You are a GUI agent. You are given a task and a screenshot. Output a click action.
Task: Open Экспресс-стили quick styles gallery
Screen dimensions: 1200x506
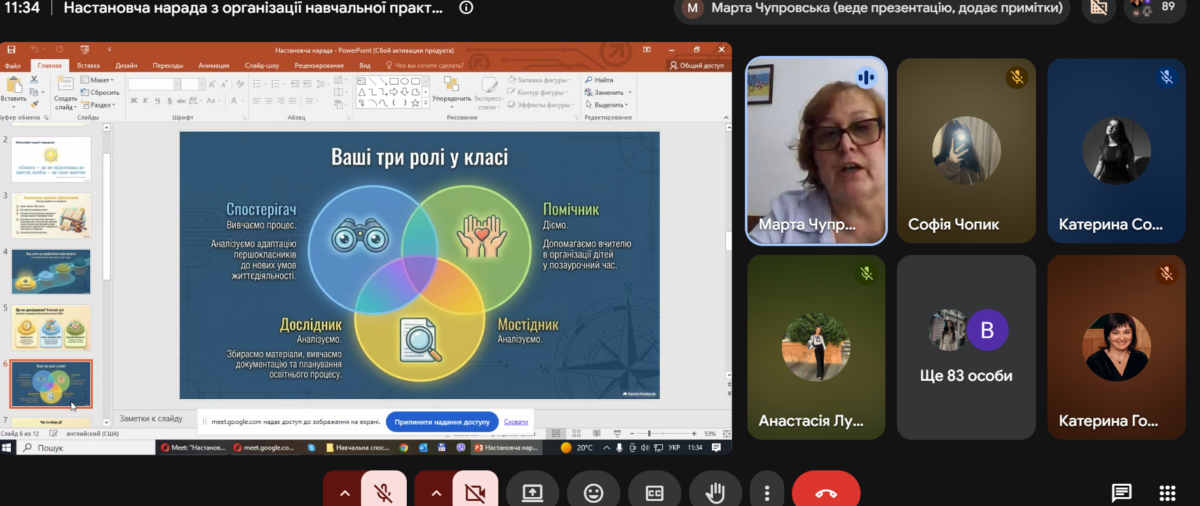coord(489,91)
